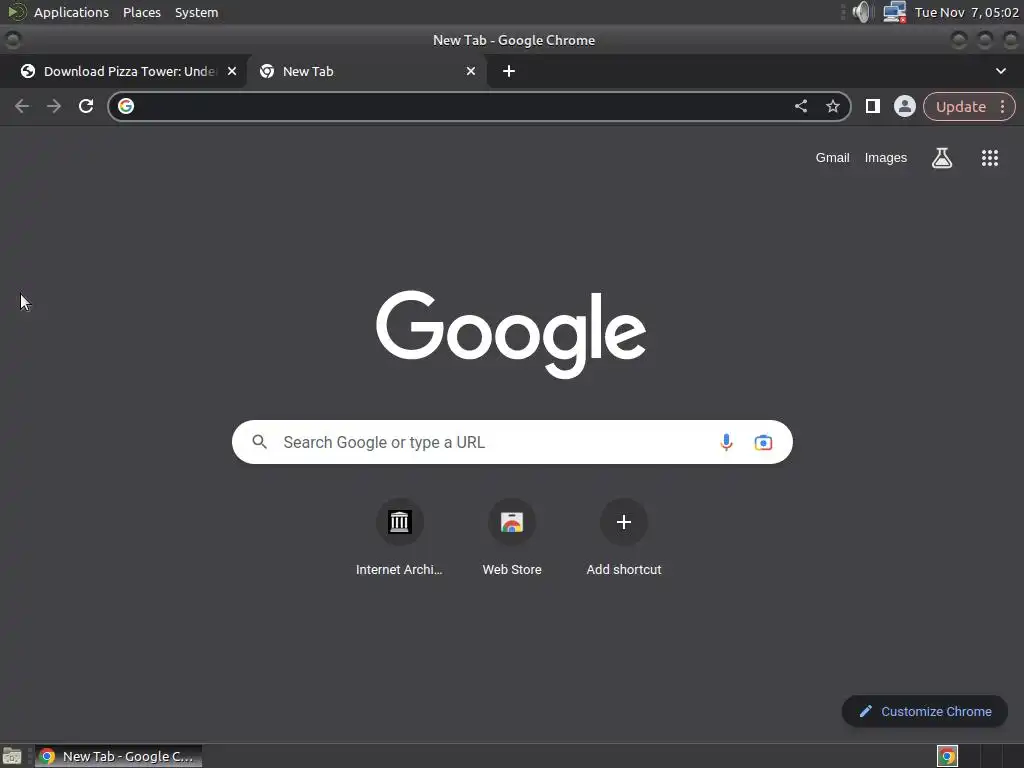Screen dimensions: 1024x768
Task: Click the Add shortcut plus tile
Action: [624, 539]
